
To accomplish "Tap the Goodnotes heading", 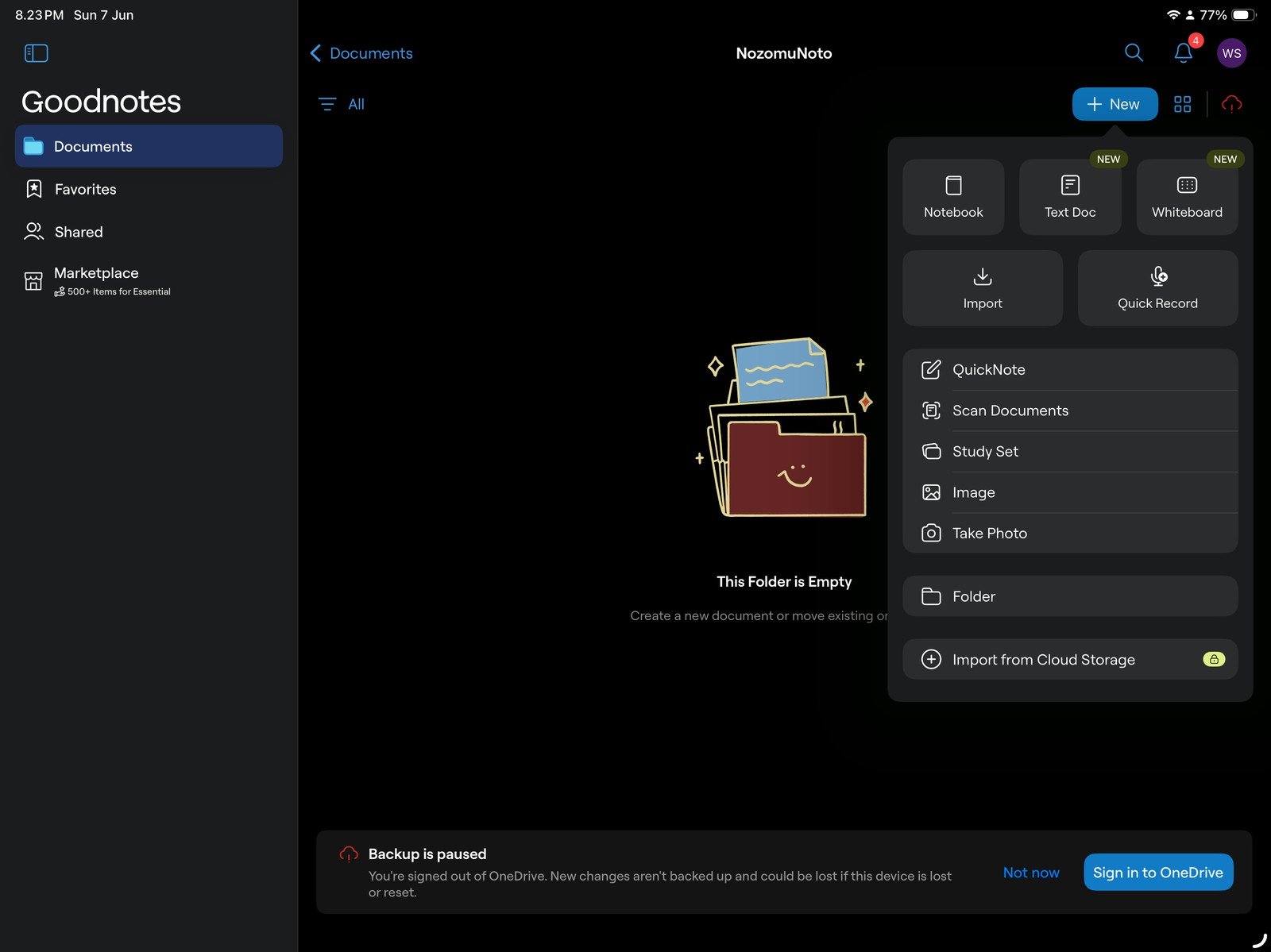I will coord(101,102).
